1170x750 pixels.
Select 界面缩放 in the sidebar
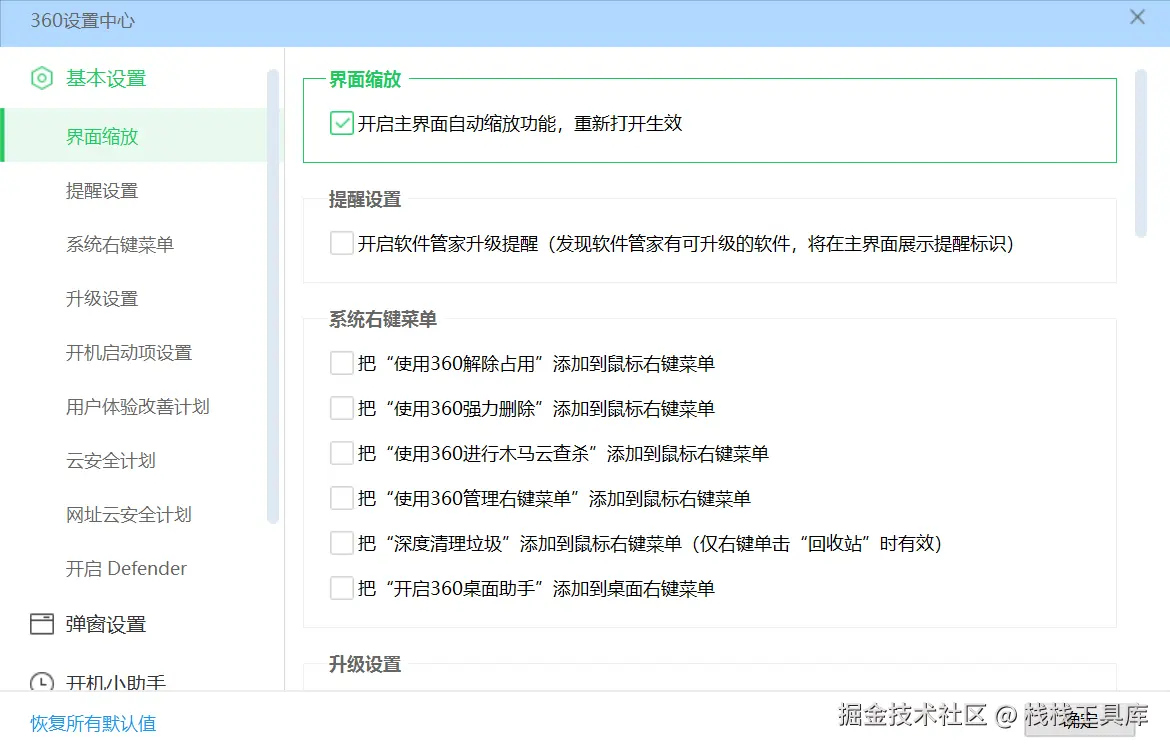(x=135, y=136)
